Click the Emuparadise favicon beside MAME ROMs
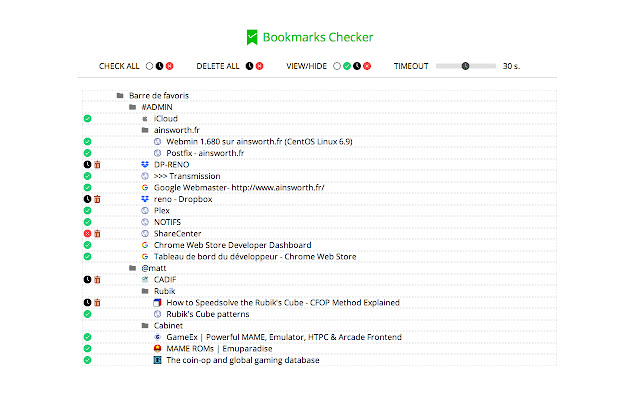This screenshot has height=400, width=640. pos(158,349)
